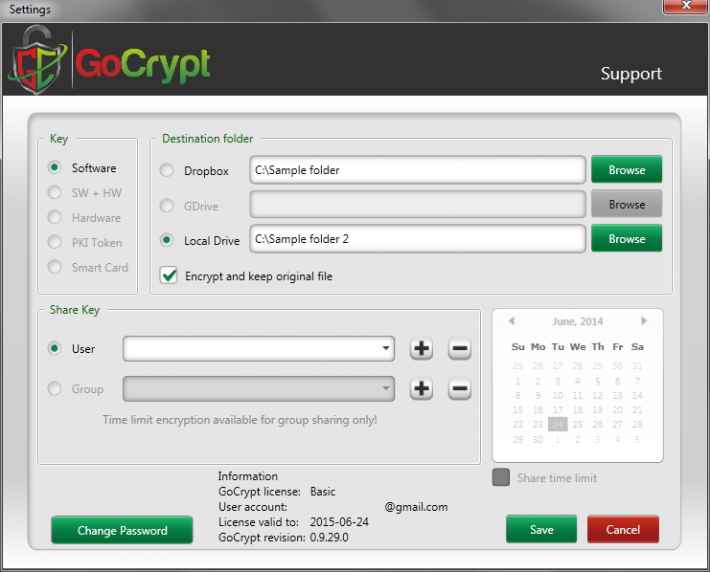Select the PKI Token key option
710x572 pixels.
(x=54, y=242)
